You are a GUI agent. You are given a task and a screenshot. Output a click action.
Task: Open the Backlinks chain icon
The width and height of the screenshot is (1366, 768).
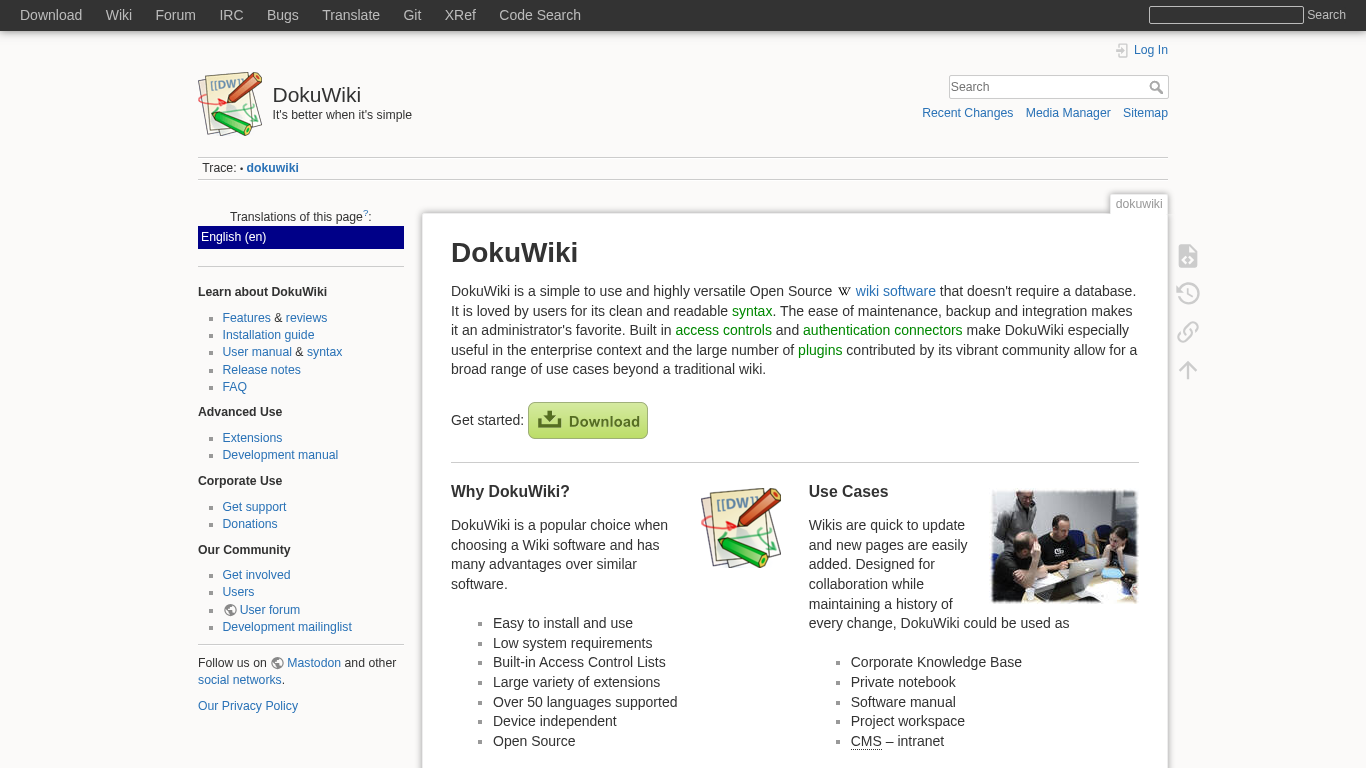point(1188,331)
